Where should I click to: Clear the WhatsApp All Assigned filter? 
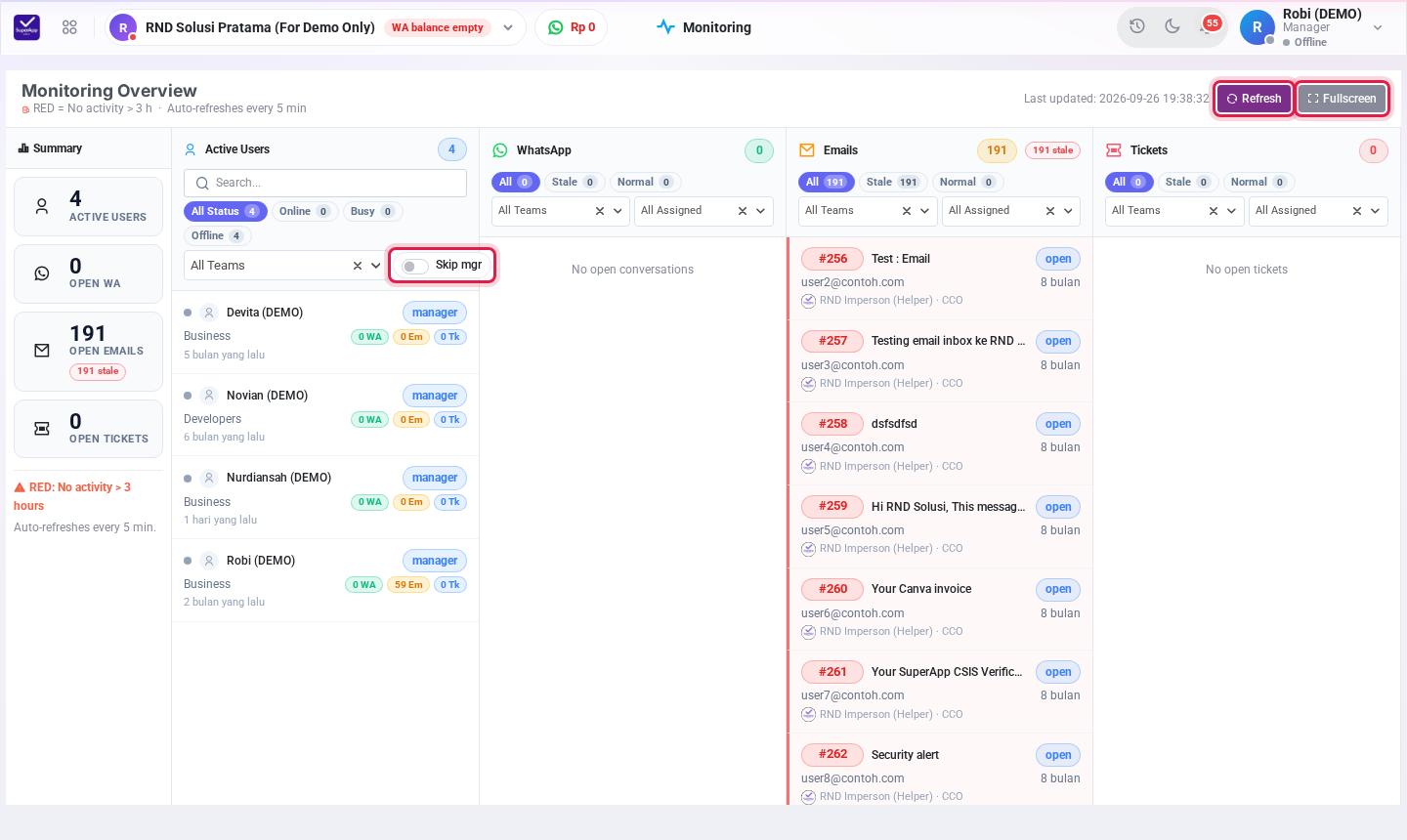click(x=743, y=211)
